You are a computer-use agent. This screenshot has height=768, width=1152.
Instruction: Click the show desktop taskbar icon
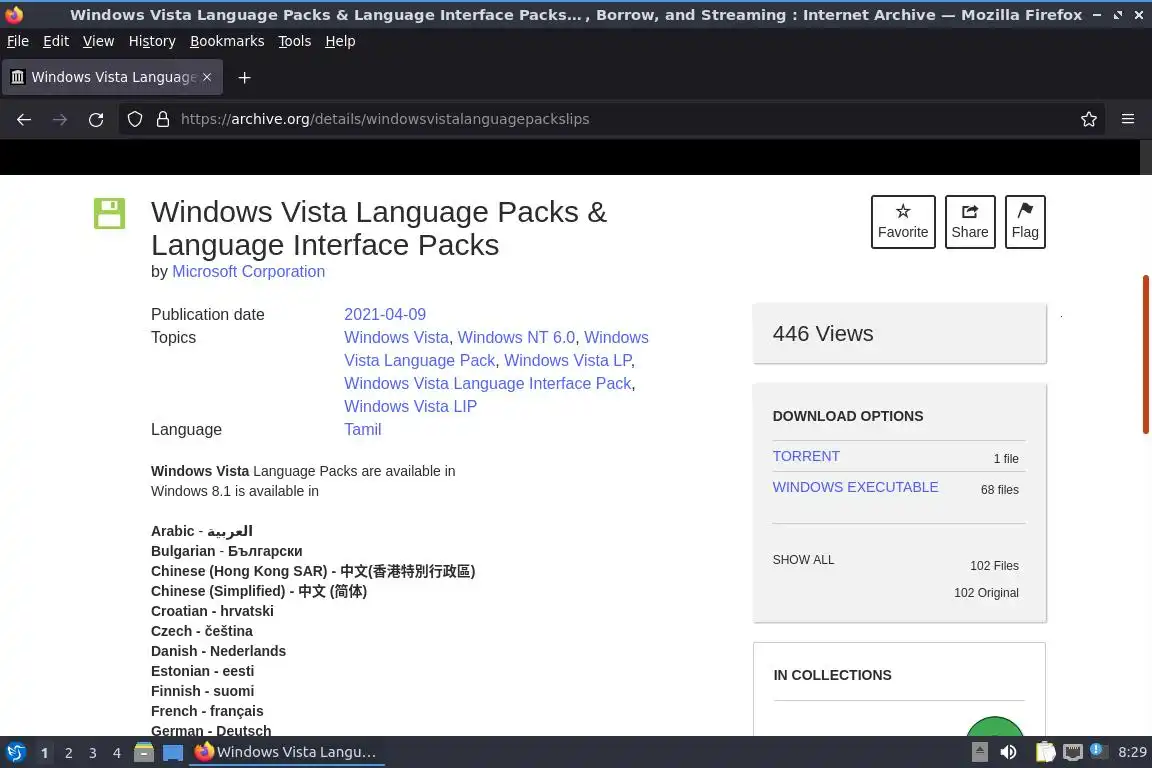point(173,752)
